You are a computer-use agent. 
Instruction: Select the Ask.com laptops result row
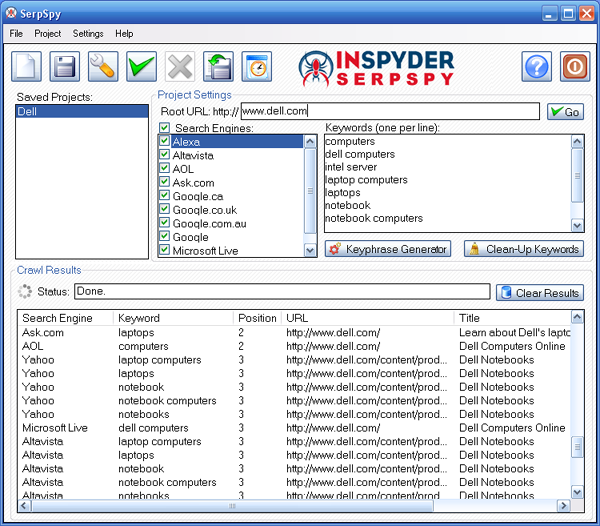[x=294, y=332]
